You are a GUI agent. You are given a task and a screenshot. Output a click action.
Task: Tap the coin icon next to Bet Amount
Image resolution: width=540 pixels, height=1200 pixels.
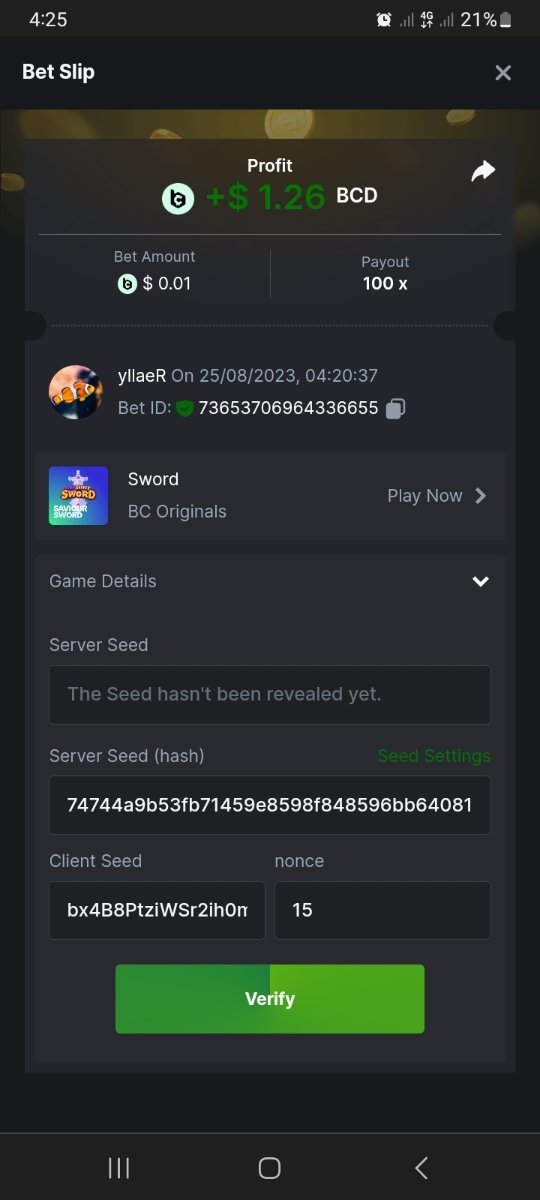(127, 284)
